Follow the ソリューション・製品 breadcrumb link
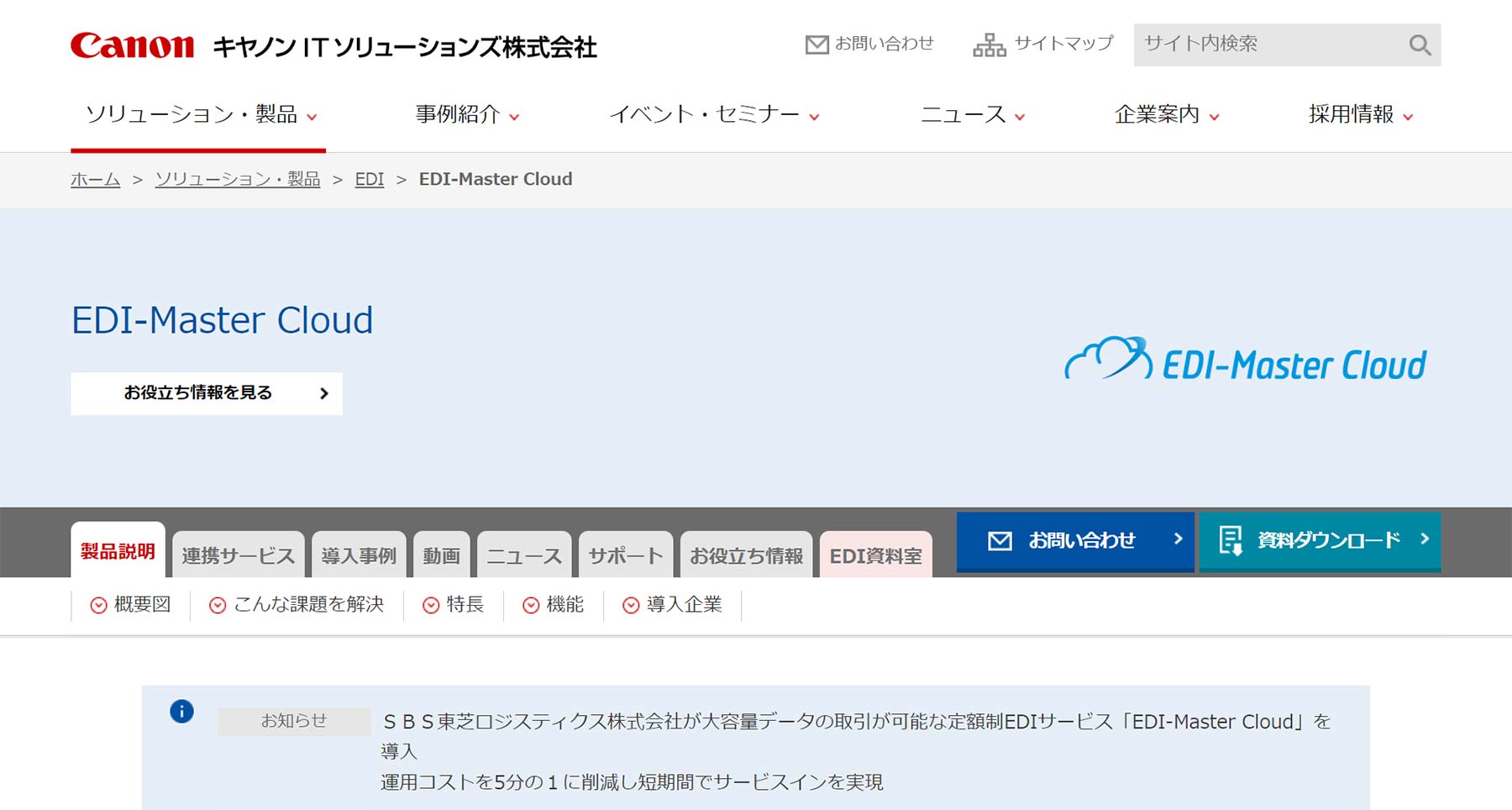 pyautogui.click(x=238, y=179)
